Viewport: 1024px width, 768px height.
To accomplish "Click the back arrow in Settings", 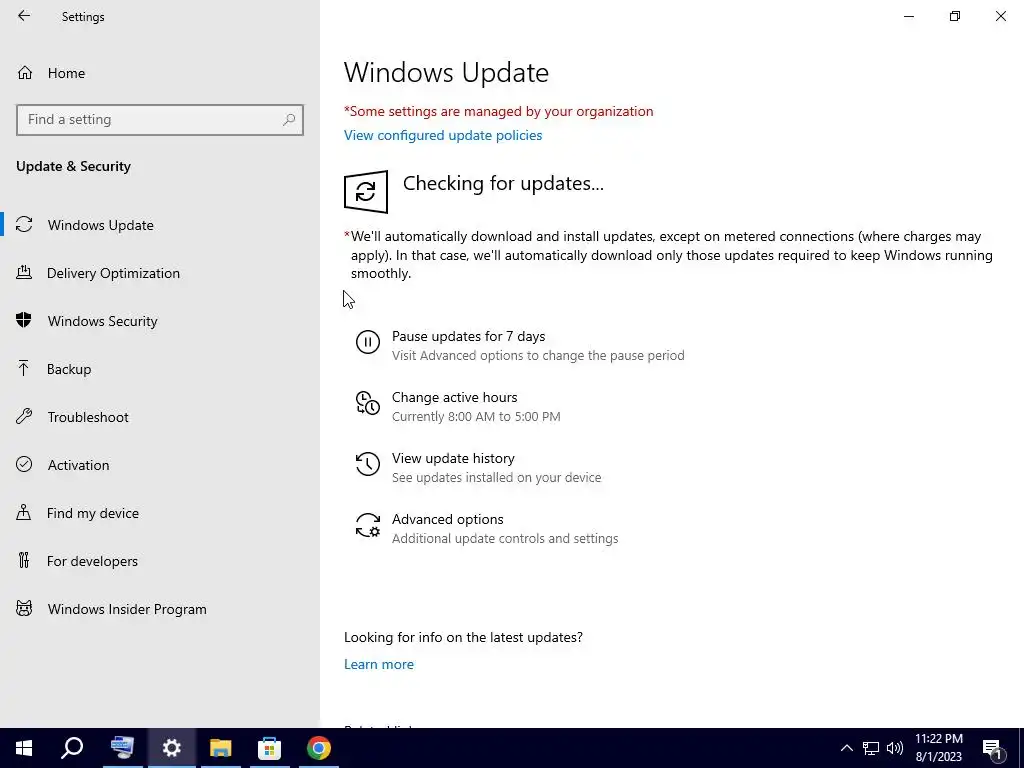I will [24, 16].
